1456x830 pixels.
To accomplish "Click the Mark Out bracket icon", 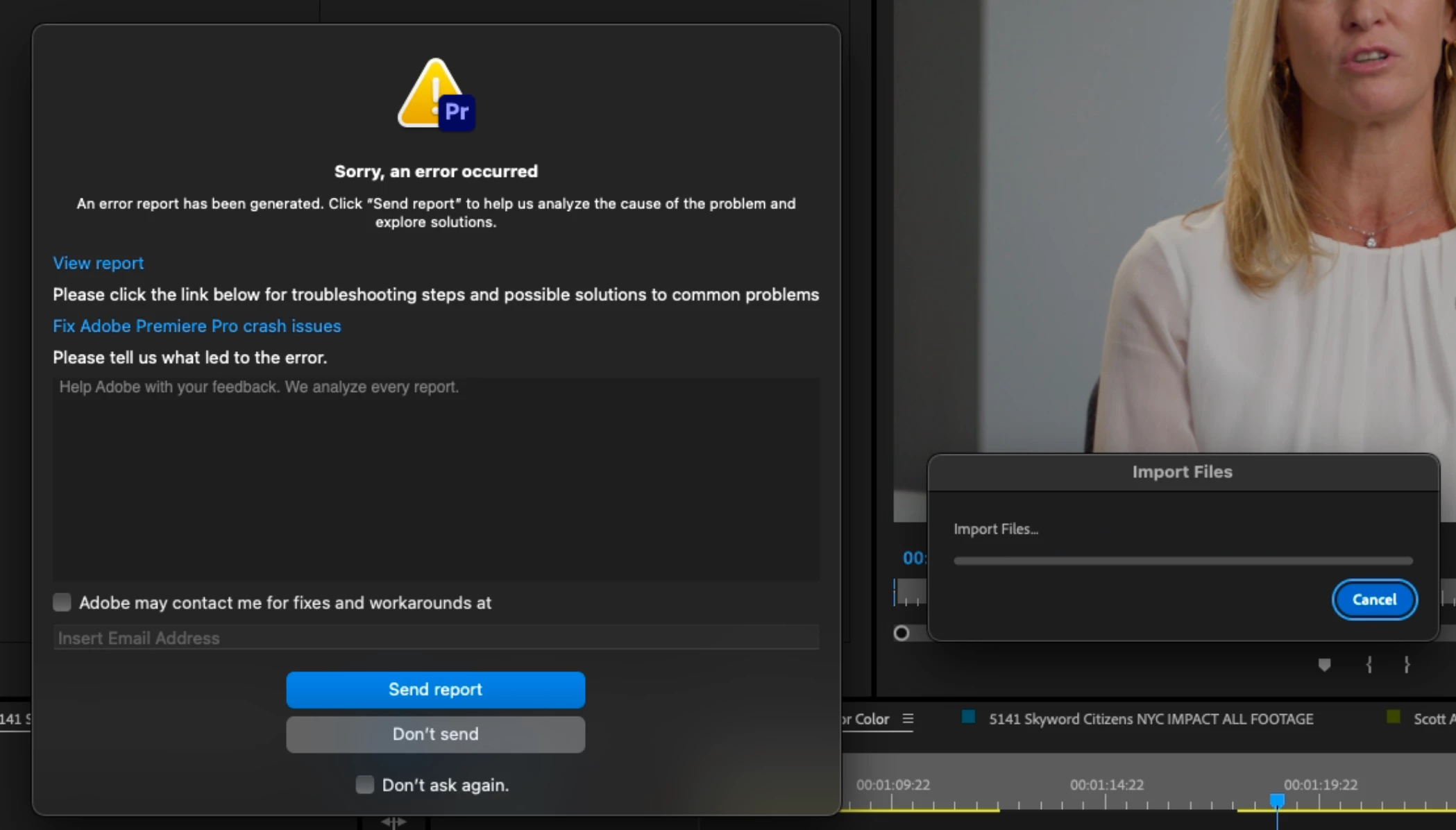I will coord(1407,666).
